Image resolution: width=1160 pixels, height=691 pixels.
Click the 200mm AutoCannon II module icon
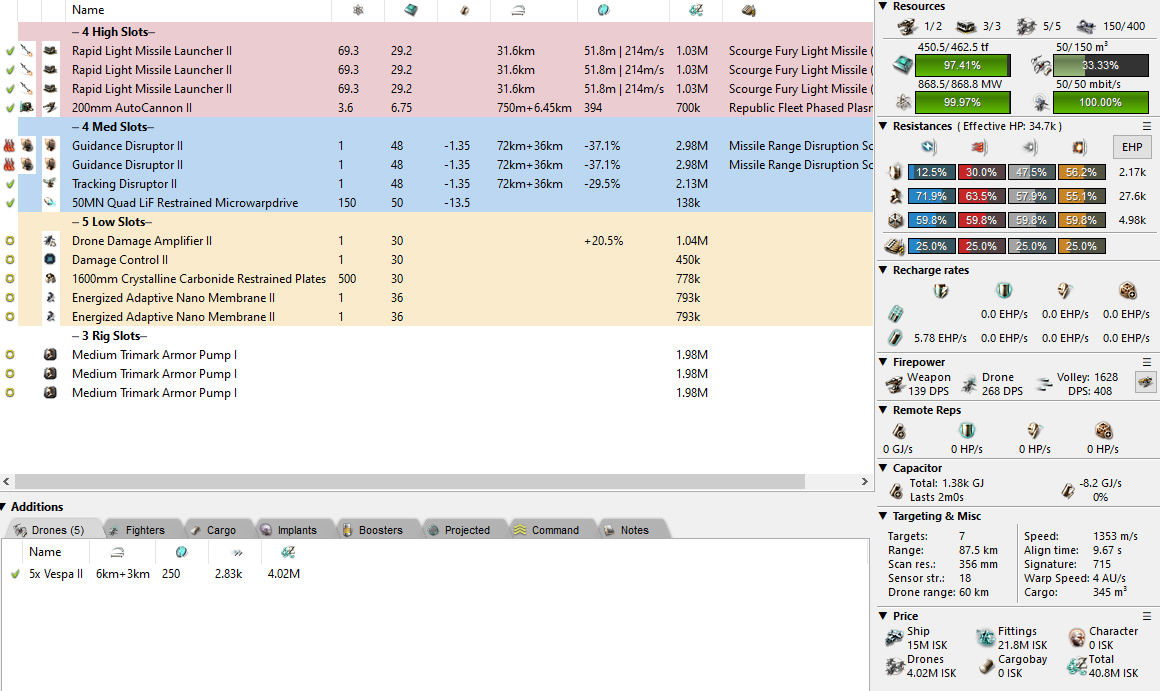click(50, 108)
